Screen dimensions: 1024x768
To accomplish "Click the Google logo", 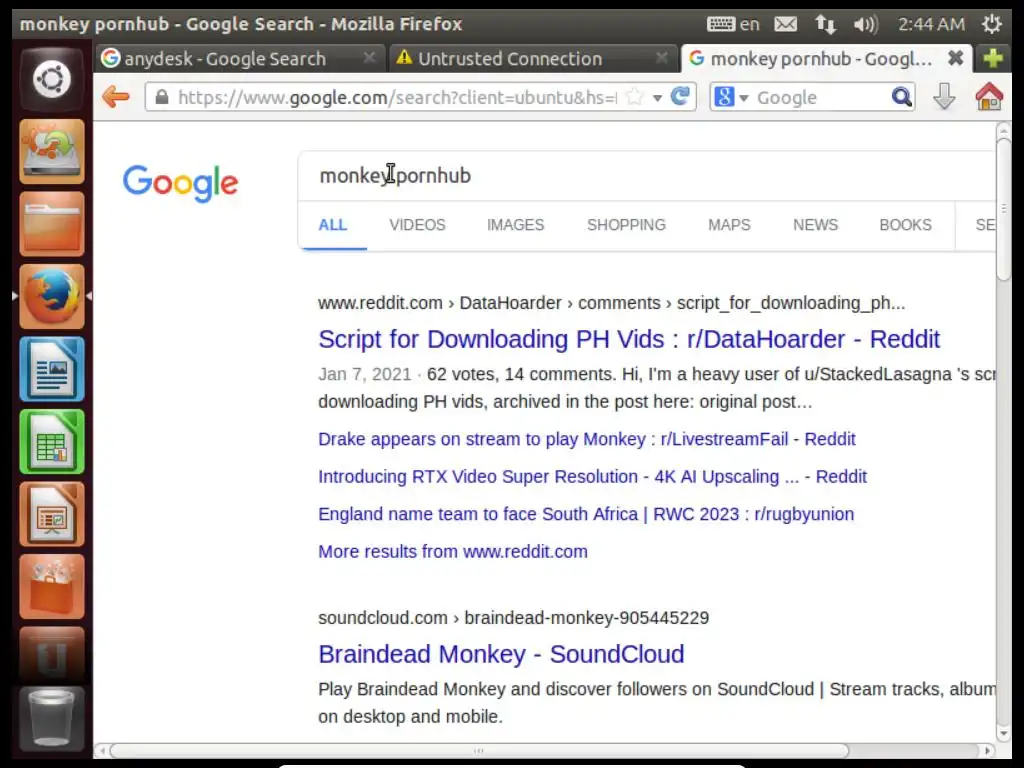I will pos(181,183).
